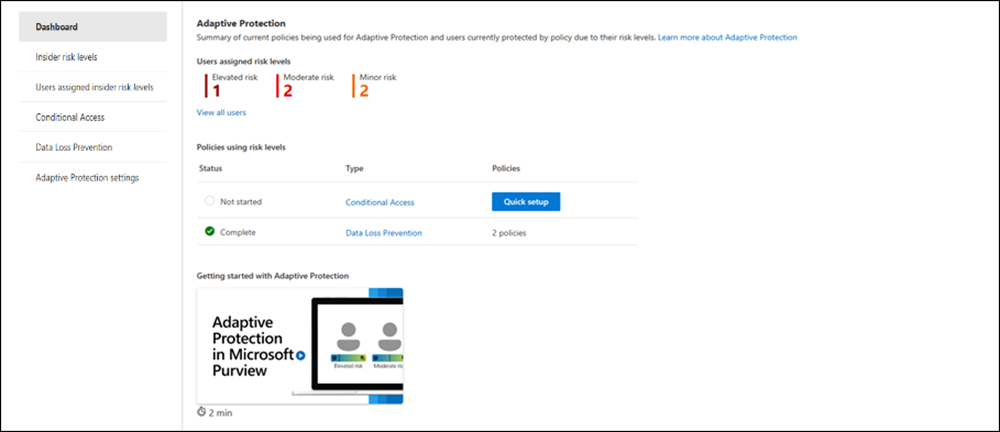Click the 'Elevated risk' label
The height and width of the screenshot is (432, 1000).
tap(235, 77)
